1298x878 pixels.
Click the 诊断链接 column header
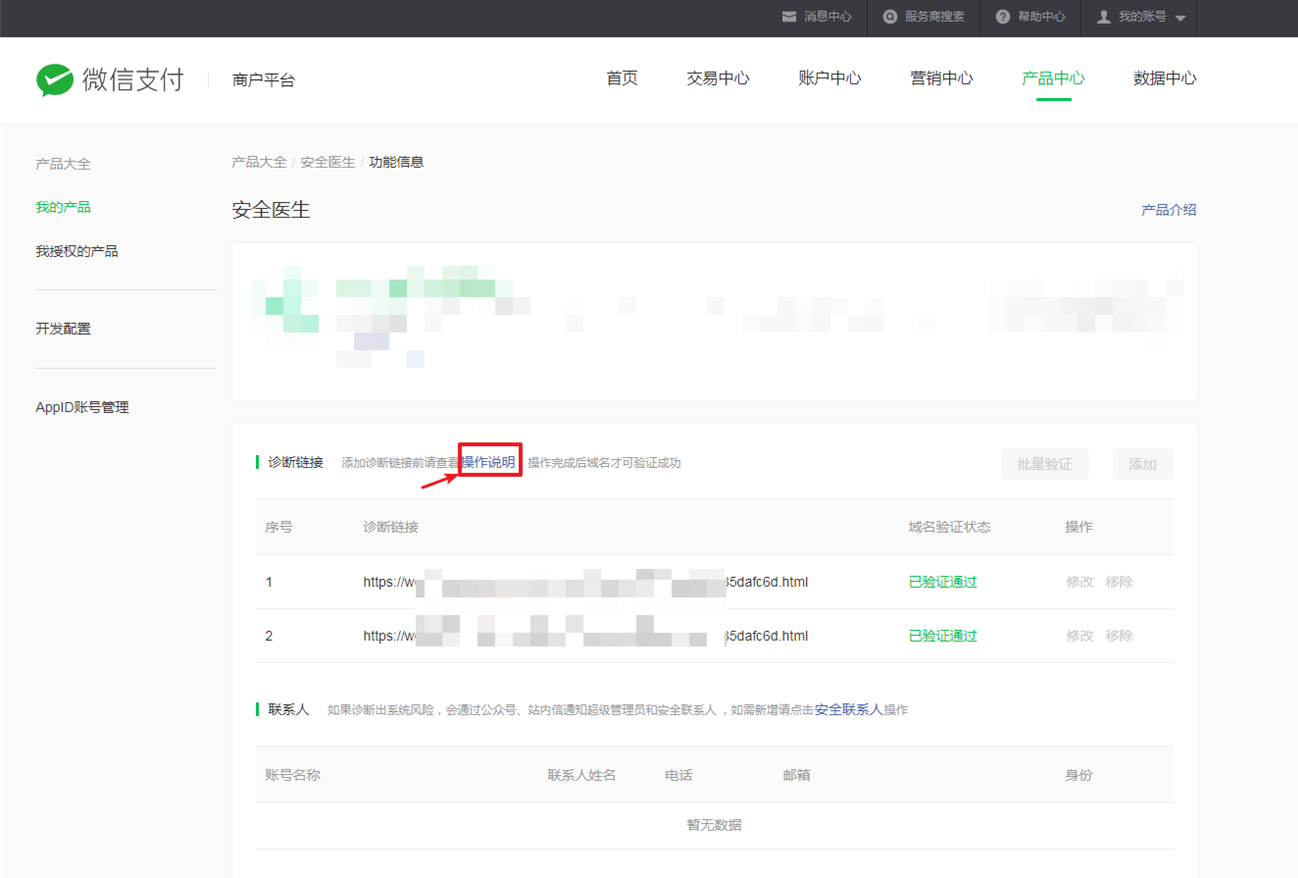click(x=391, y=527)
